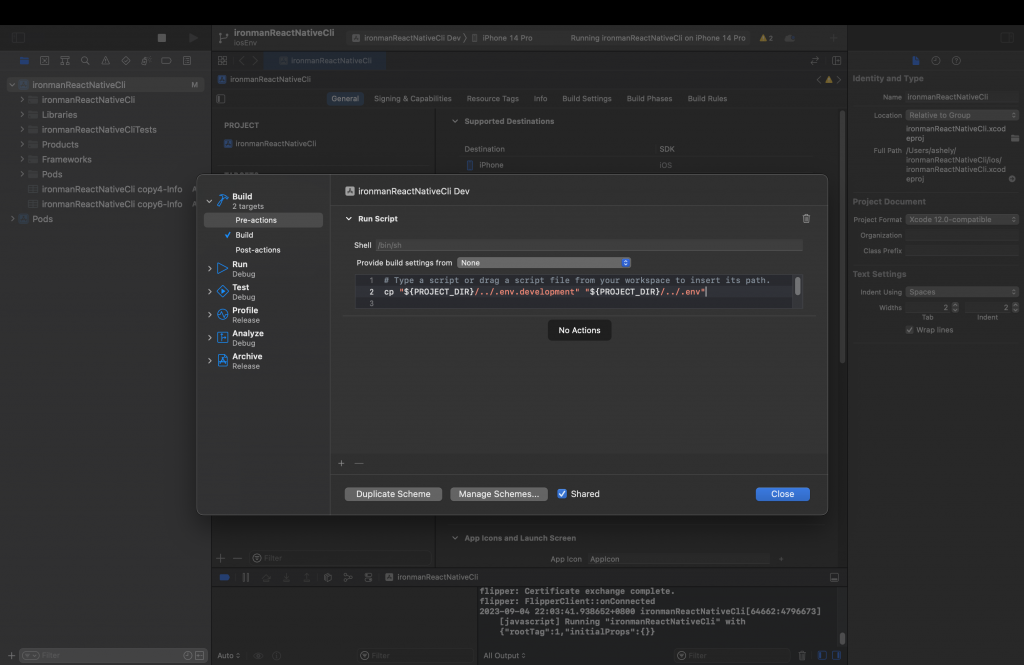Viewport: 1024px width, 665px height.
Task: Open the Issue navigator warning icon
Action: [x=105, y=61]
